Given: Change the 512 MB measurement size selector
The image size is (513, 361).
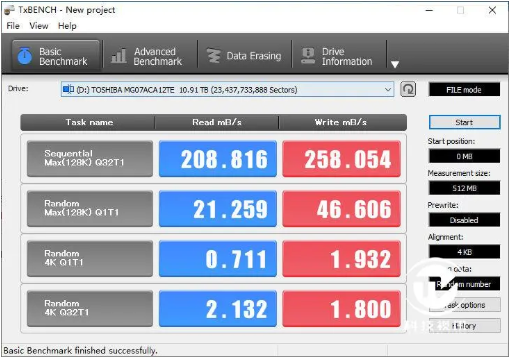Looking at the screenshot, I should click(465, 188).
